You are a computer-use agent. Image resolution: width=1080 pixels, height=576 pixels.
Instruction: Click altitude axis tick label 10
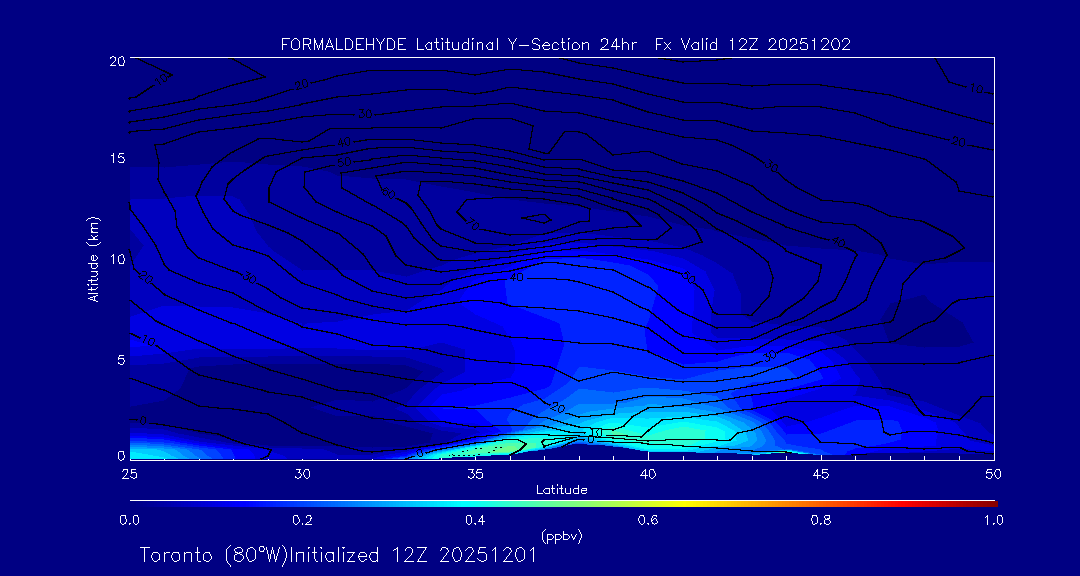116,259
